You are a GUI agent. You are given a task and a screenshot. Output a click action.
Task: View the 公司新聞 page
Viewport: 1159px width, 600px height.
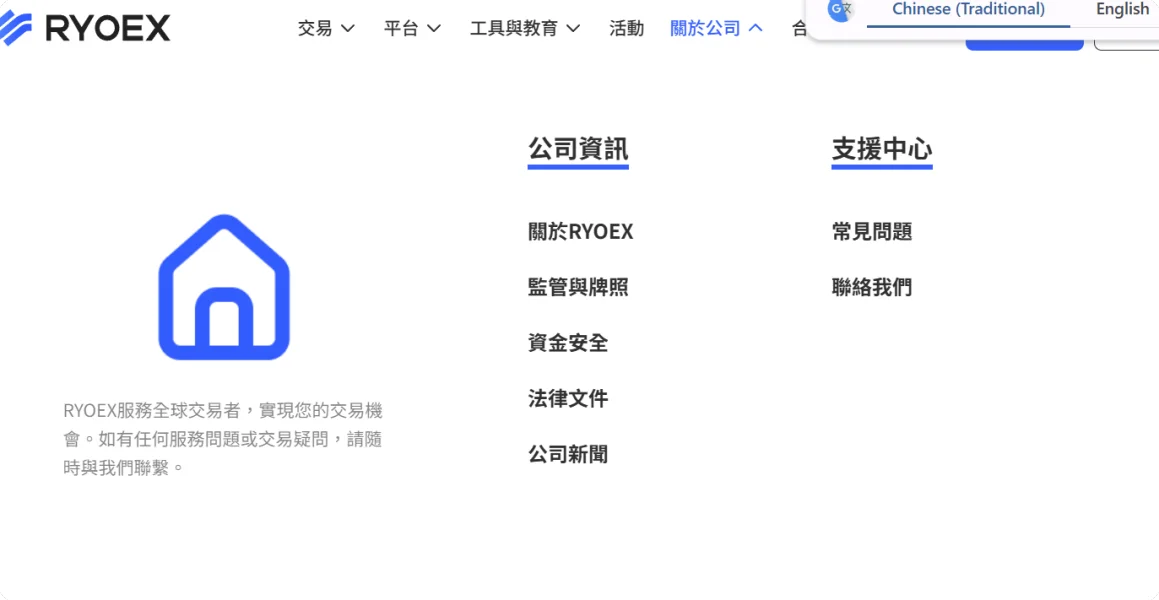coord(568,454)
